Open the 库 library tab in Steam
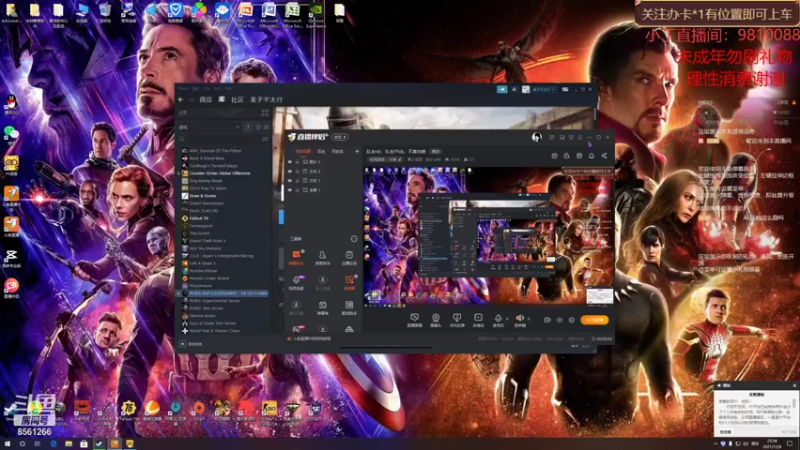The width and height of the screenshot is (800, 450). [221, 99]
